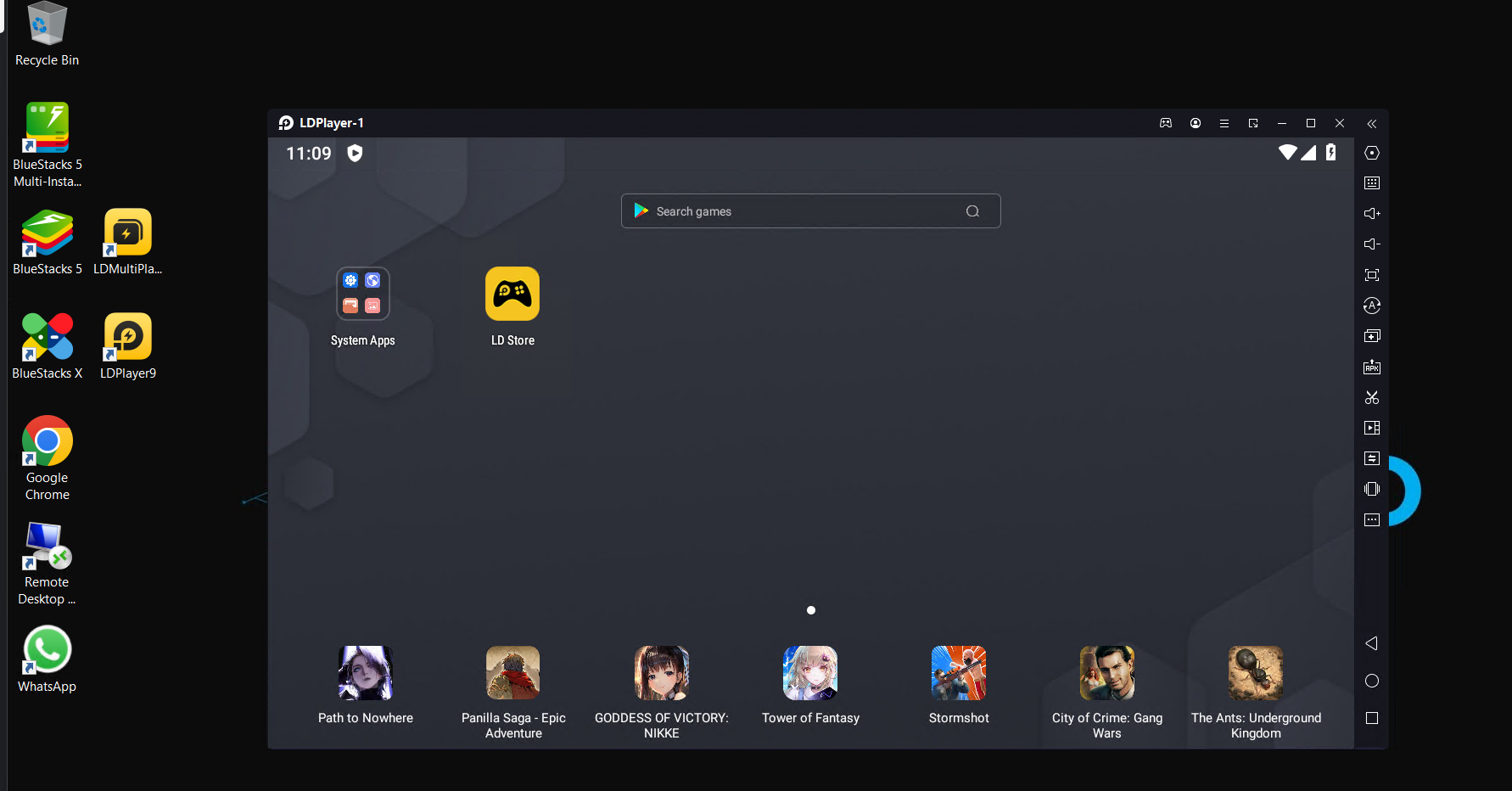Collapse the sidebar with double chevron
1512x791 pixels.
pyautogui.click(x=1372, y=124)
